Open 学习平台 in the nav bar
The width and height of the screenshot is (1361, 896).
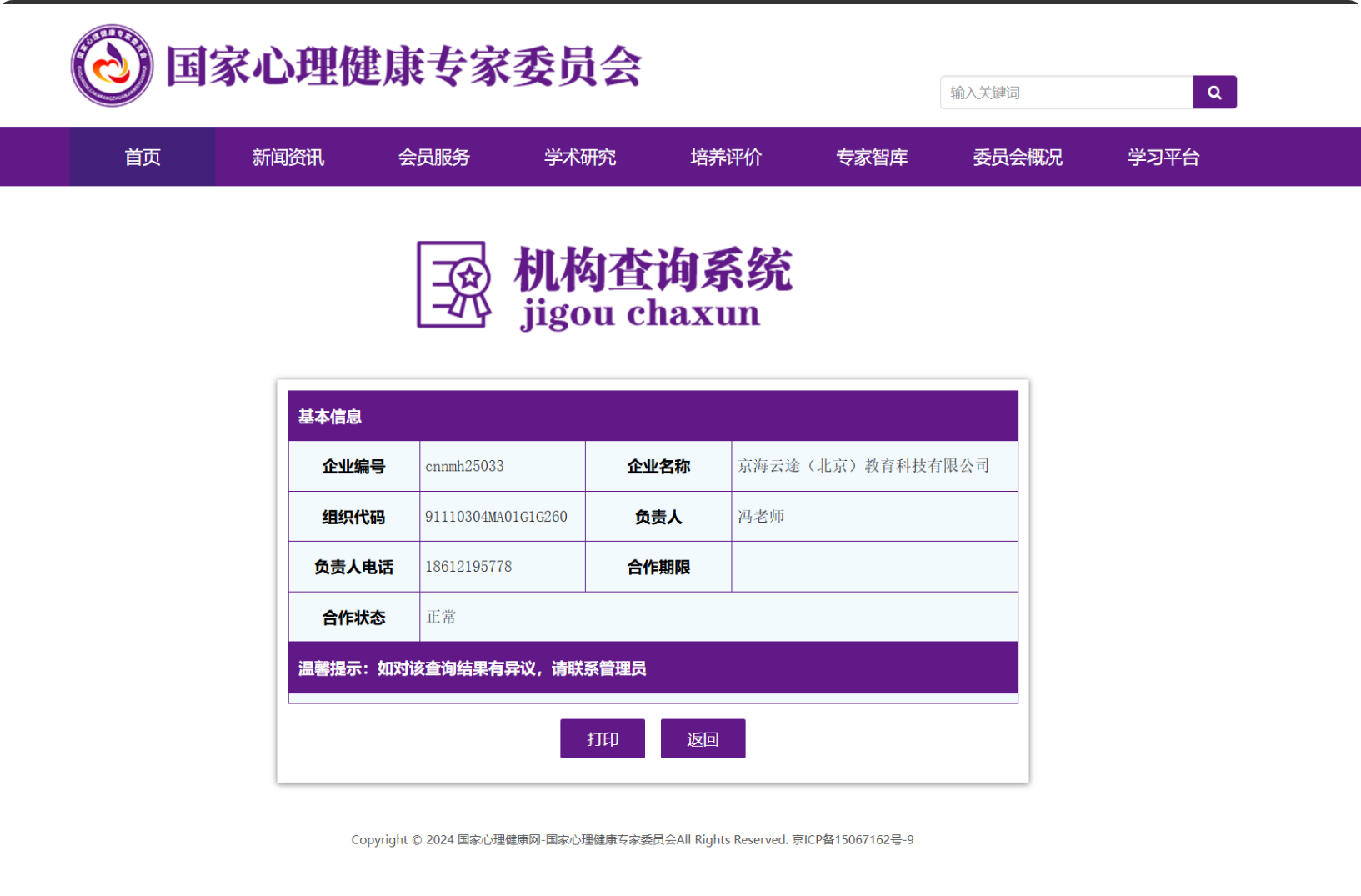(x=1163, y=157)
